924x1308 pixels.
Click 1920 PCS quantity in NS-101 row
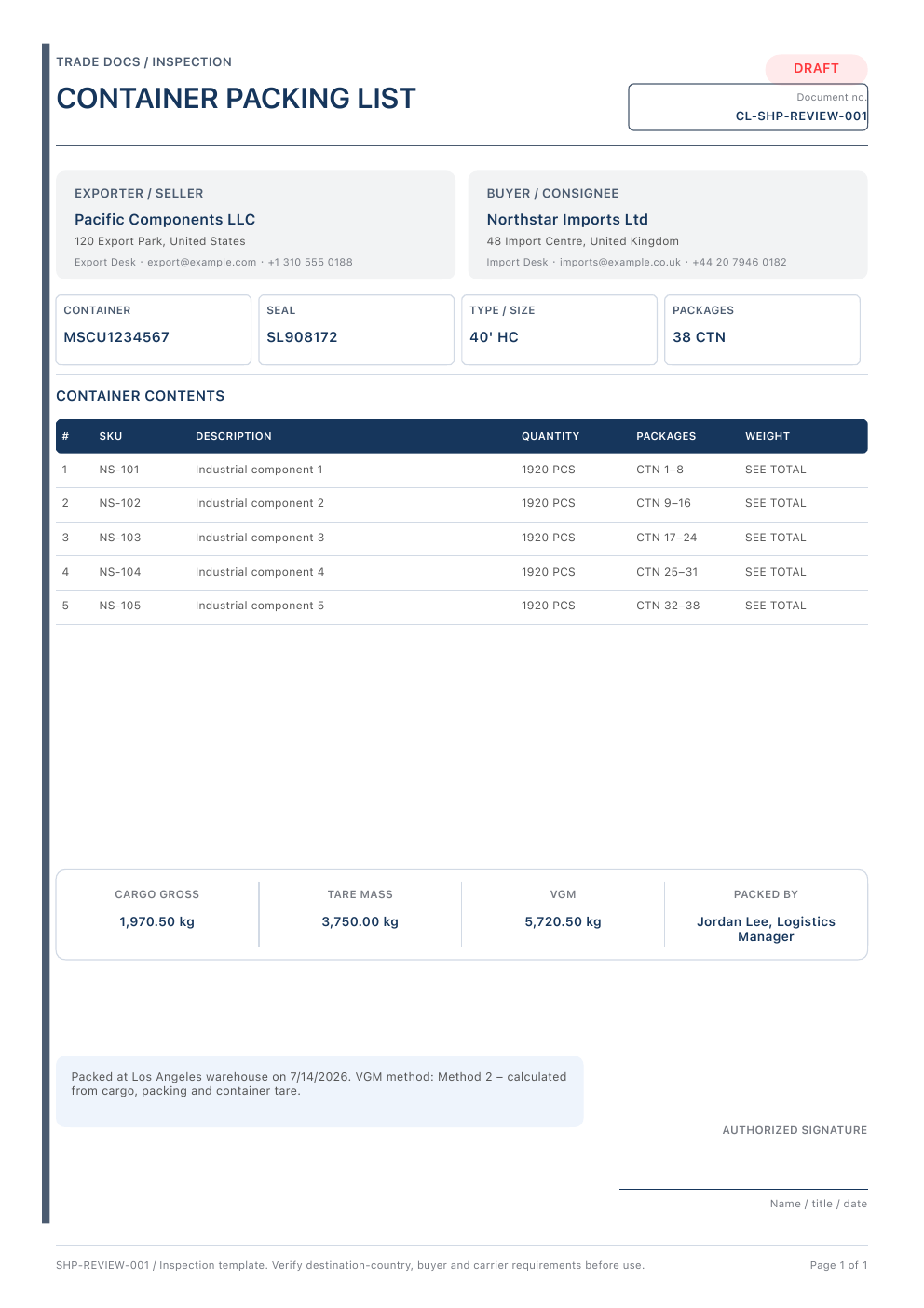pos(549,470)
